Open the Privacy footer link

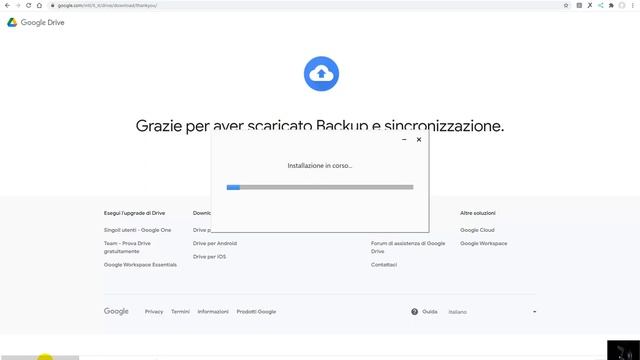pyautogui.click(x=154, y=312)
